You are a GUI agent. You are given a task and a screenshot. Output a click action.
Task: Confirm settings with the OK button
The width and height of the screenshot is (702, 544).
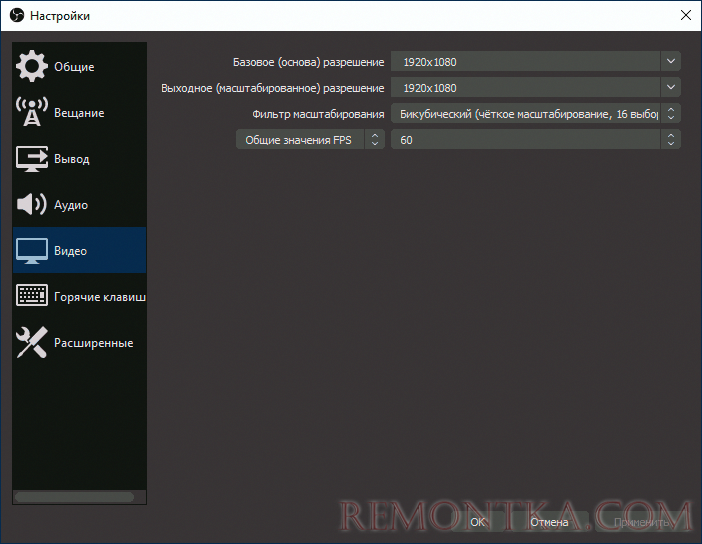[478, 522]
